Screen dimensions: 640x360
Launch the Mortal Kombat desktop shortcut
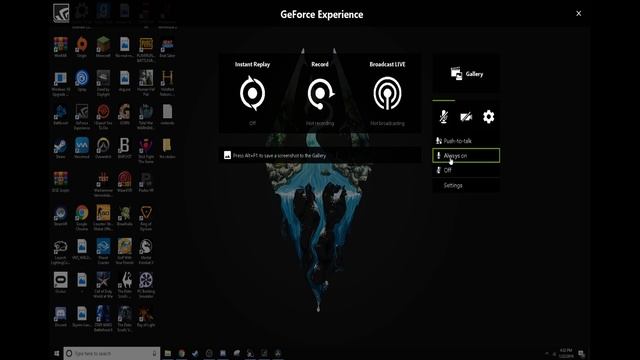146,251
